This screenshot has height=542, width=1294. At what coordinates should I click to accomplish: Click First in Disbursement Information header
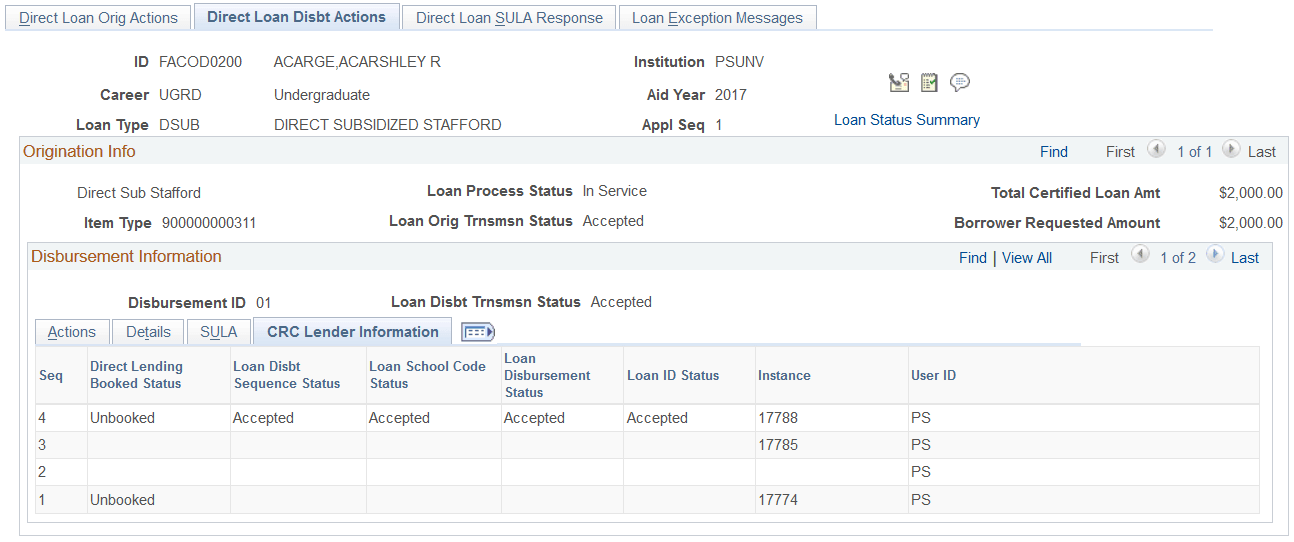click(1104, 258)
